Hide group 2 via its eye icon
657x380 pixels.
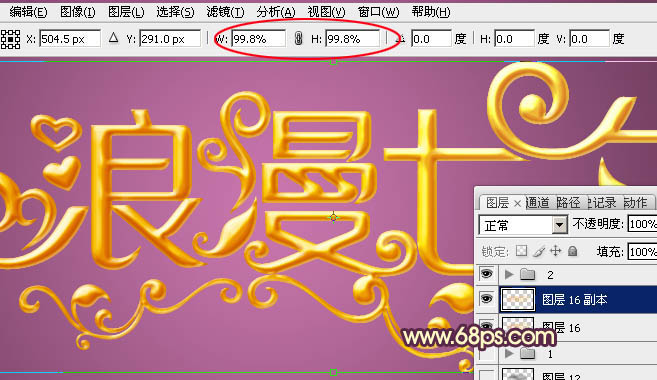(486, 274)
